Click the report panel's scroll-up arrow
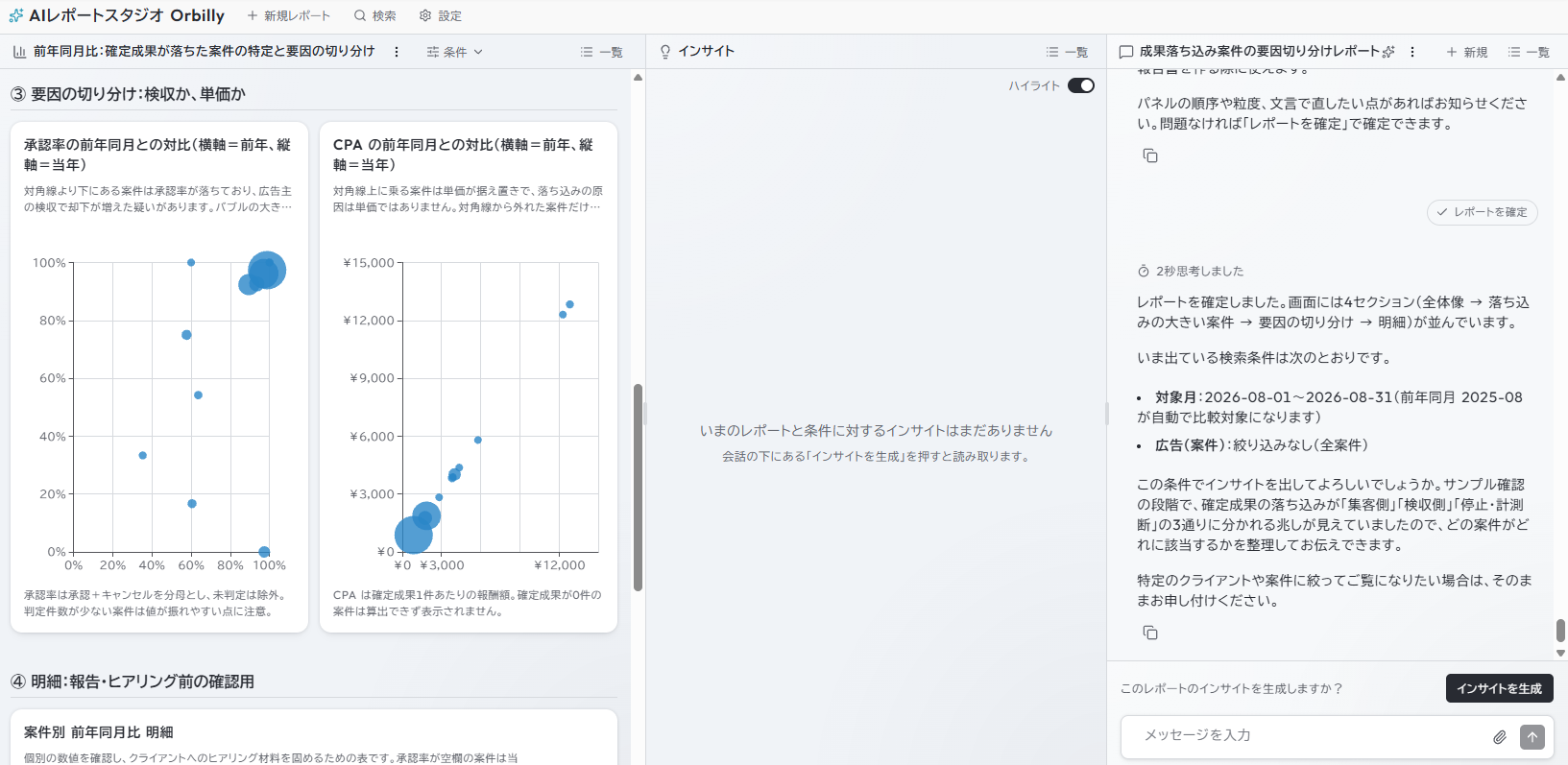The image size is (1568, 765). pyautogui.click(x=638, y=78)
